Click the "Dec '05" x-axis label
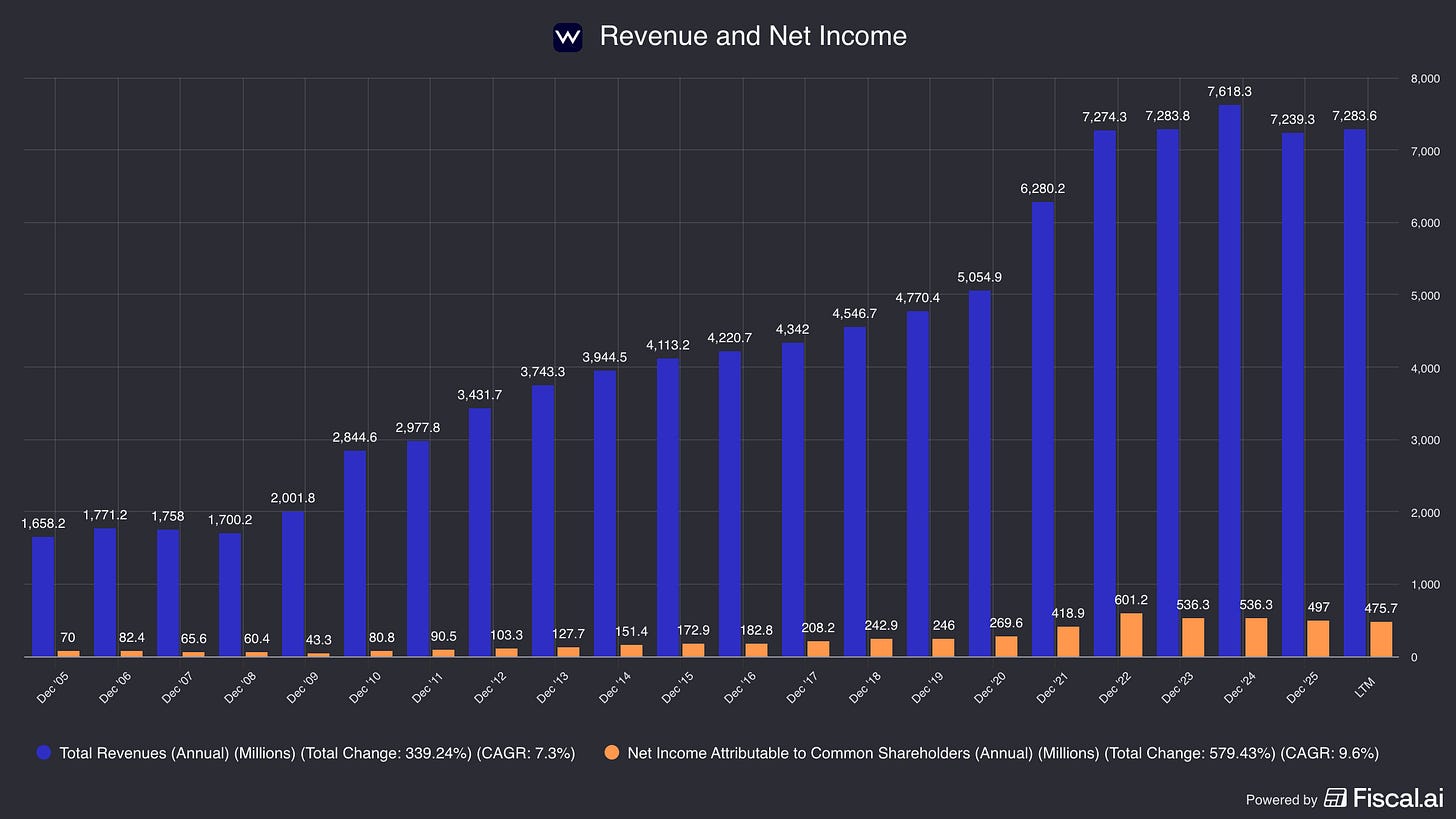 tap(51, 687)
